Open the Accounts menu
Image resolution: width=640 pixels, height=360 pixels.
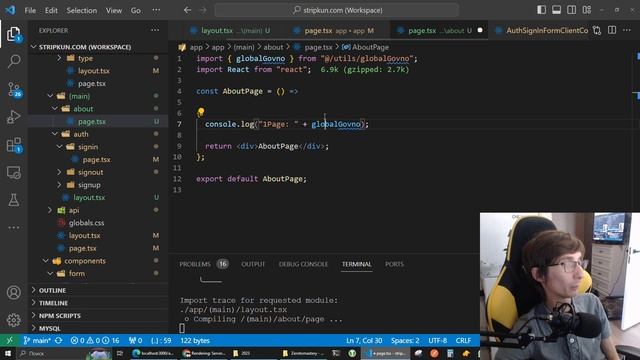click(13, 292)
